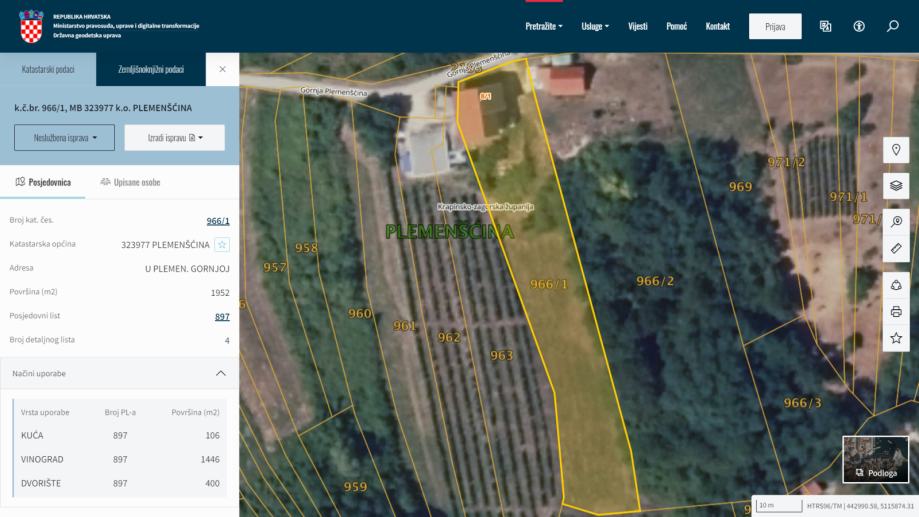Click the KUĆA usage row

[x=120, y=436]
